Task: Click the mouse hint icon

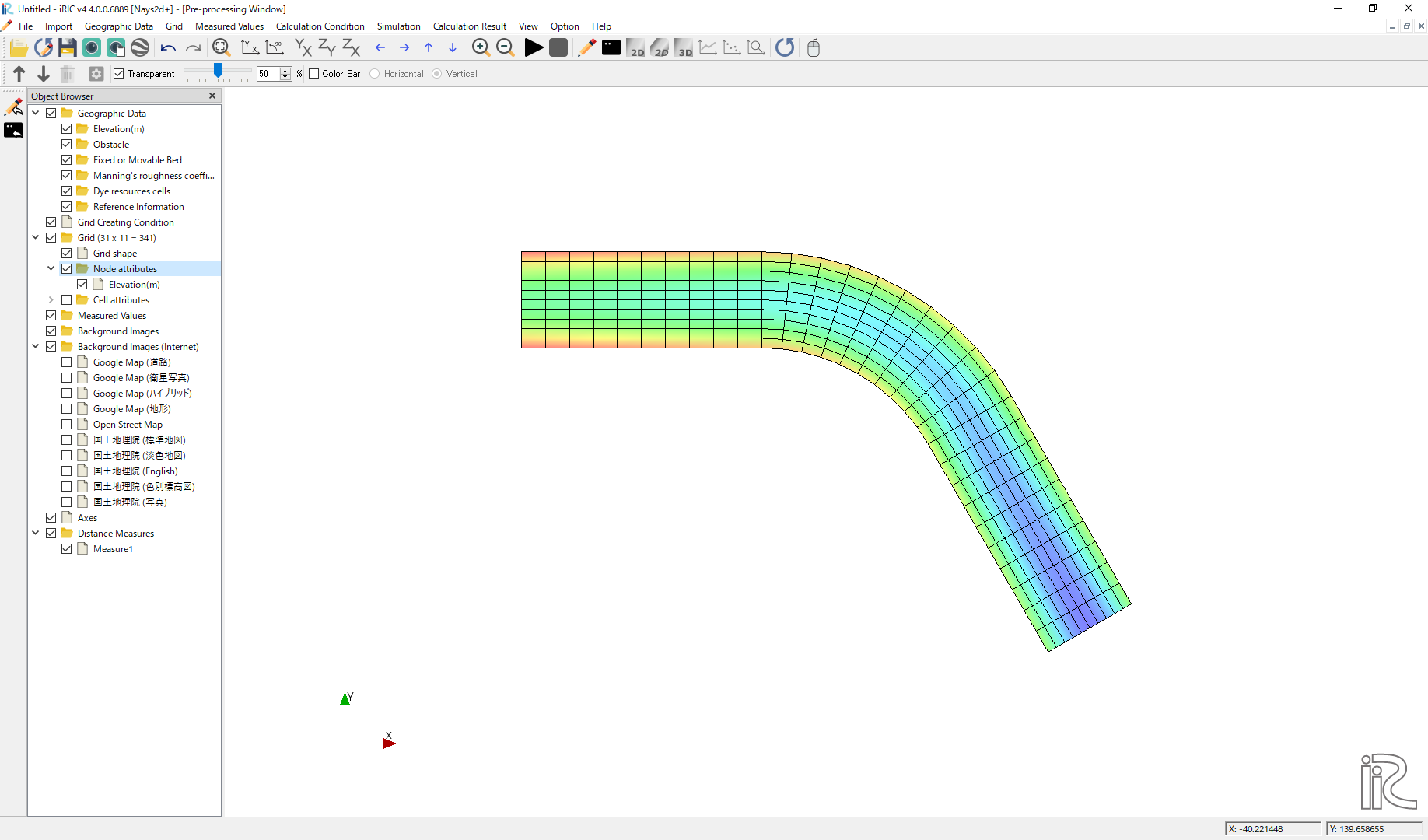Action: tap(814, 48)
